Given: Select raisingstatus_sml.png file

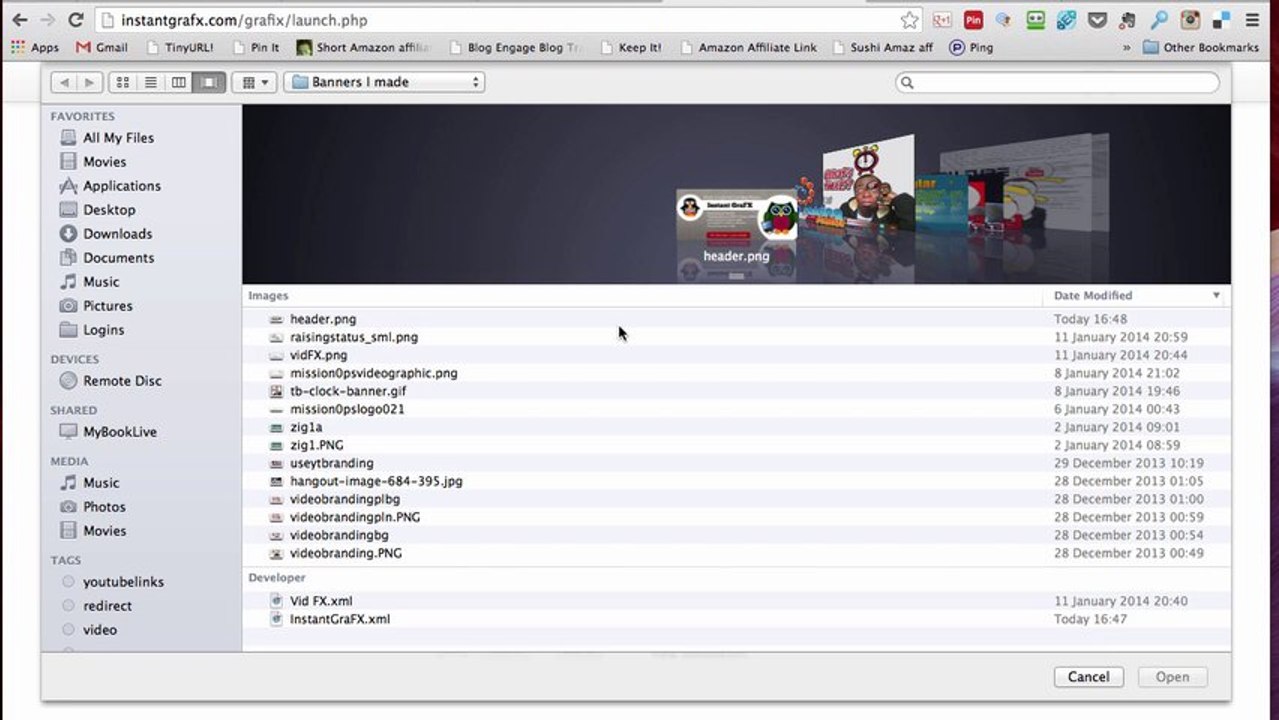Looking at the screenshot, I should pos(736,337).
